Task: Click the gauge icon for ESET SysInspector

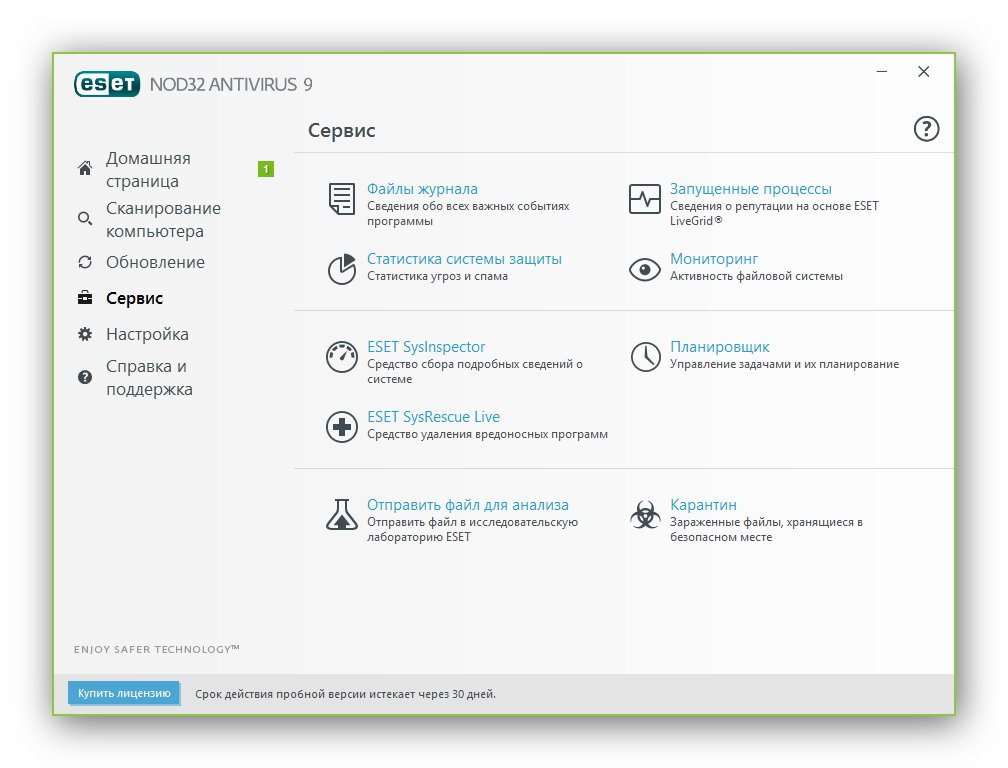Action: [342, 357]
